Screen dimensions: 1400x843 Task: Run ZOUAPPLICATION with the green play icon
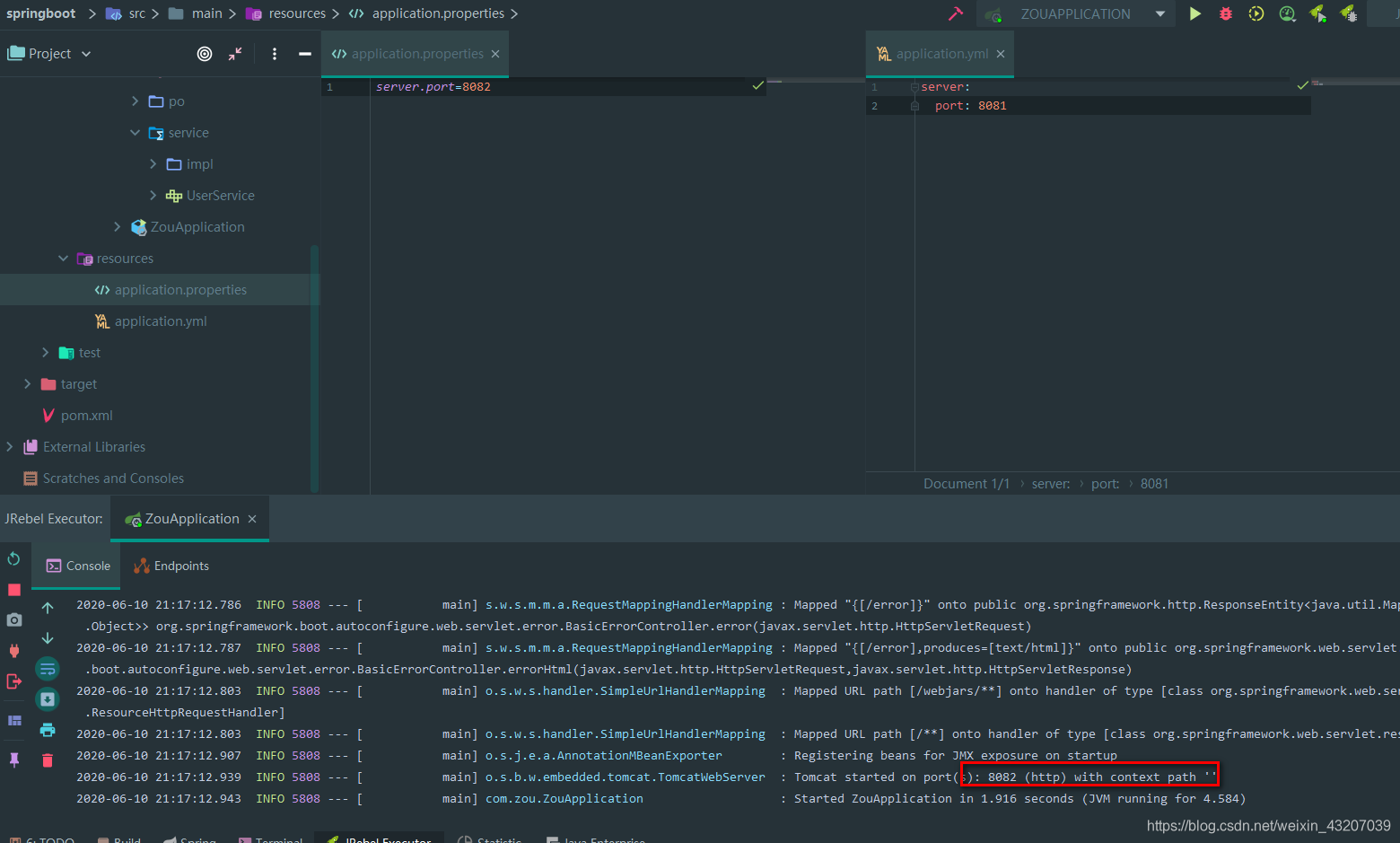pyautogui.click(x=1194, y=13)
